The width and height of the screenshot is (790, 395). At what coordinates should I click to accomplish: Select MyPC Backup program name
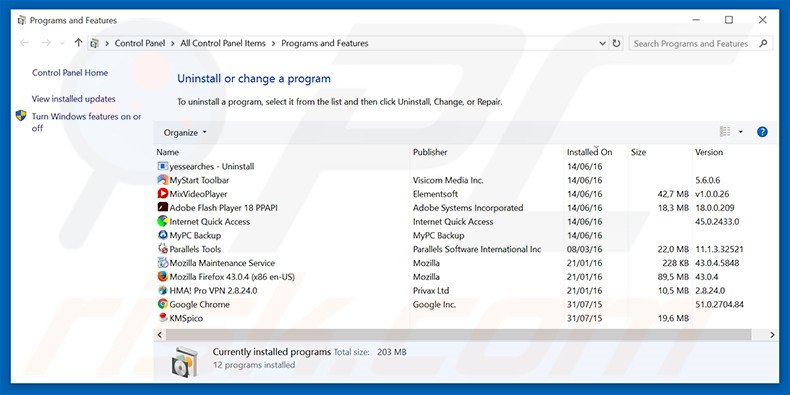pos(195,235)
